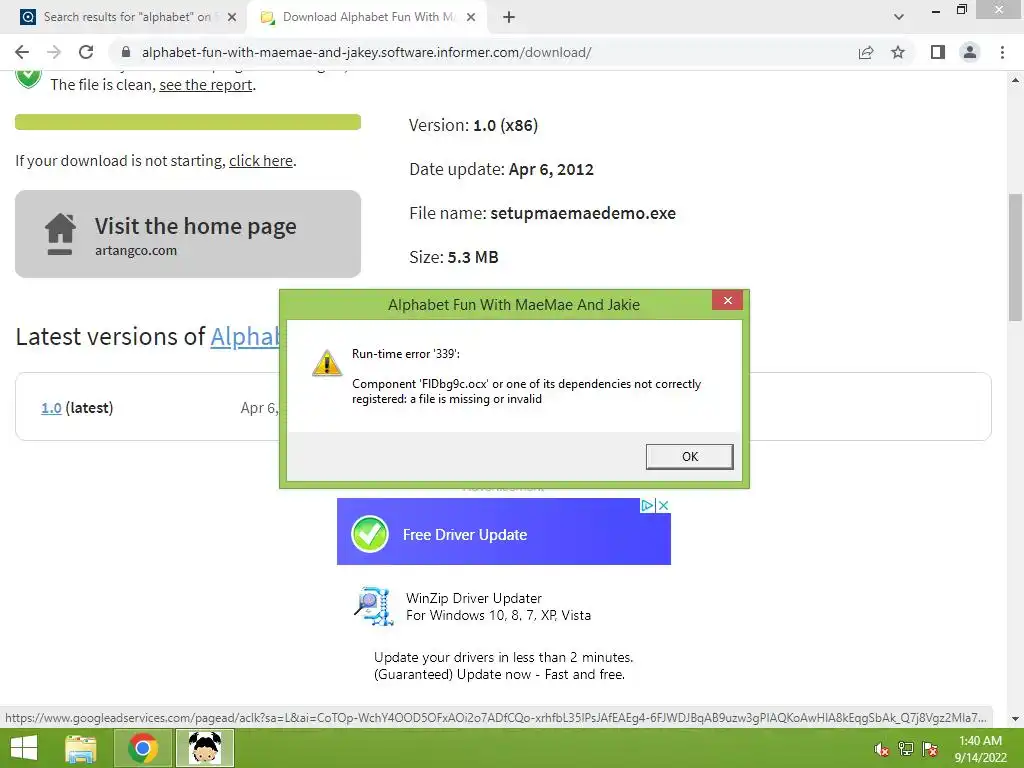
Task: Open the version 1.0 link
Action: [x=51, y=408]
